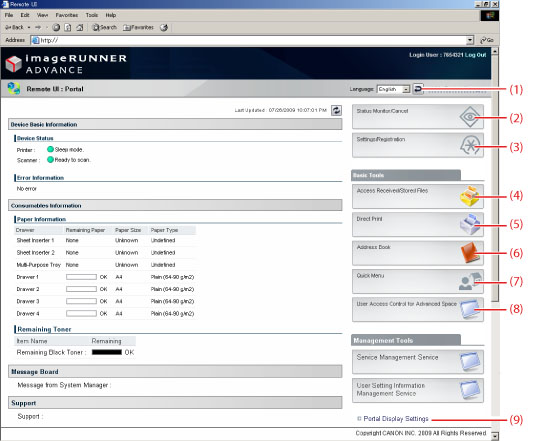Open the Quick Menu user icon
Image resolution: width=537 pixels, height=441 pixels.
click(470, 281)
